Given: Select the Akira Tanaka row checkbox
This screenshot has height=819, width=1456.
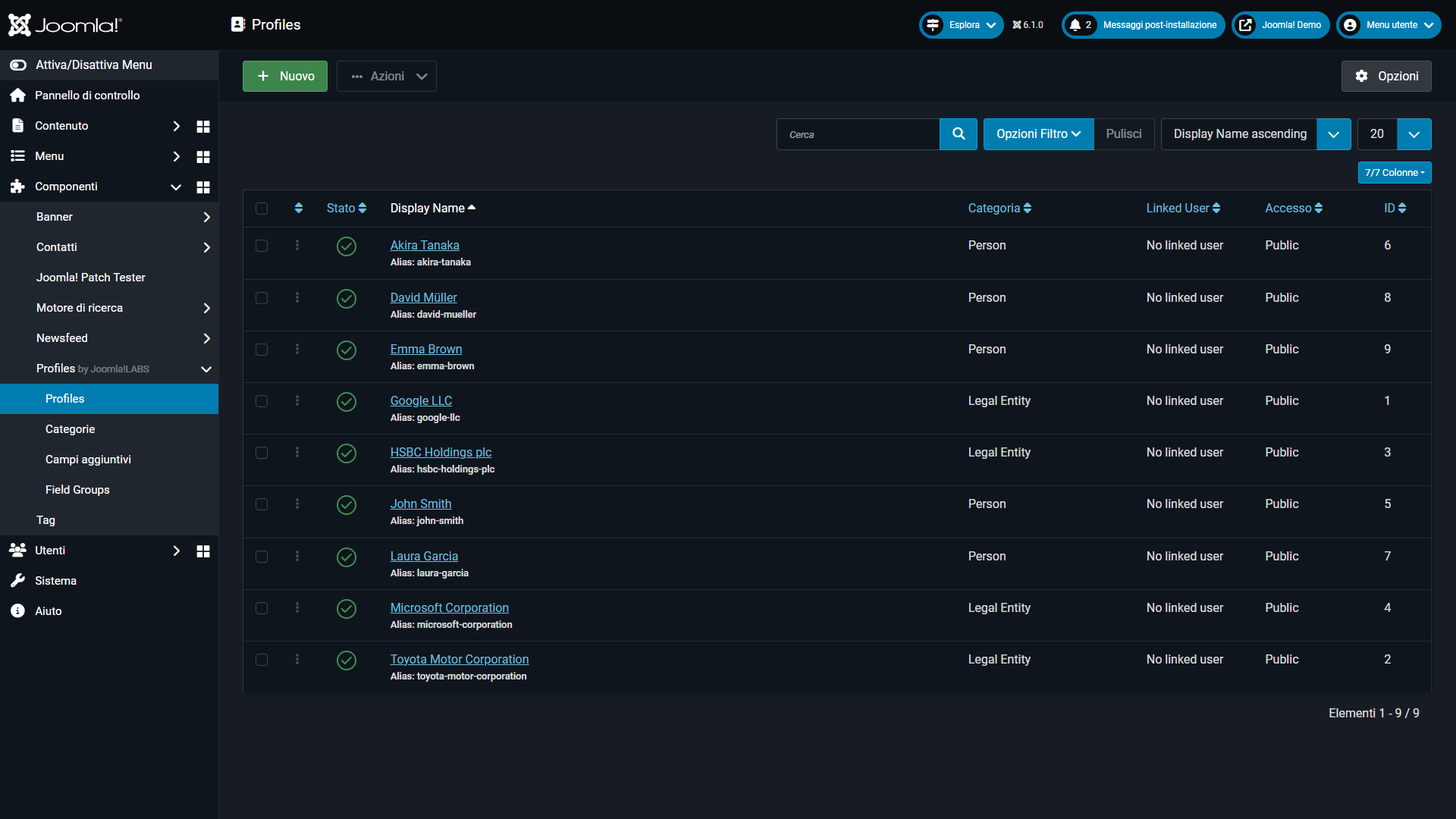Looking at the screenshot, I should point(262,246).
